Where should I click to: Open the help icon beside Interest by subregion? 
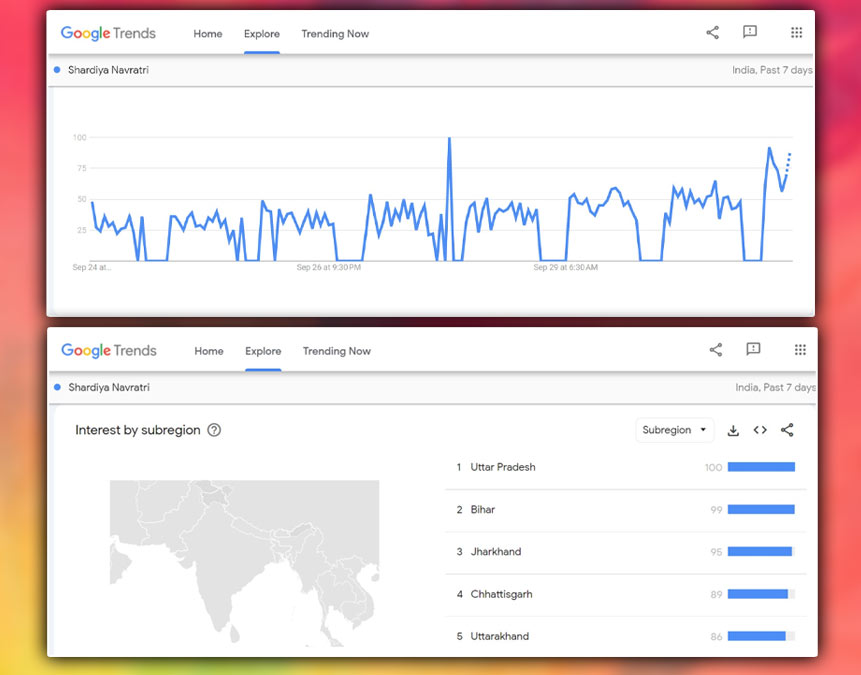[214, 428]
